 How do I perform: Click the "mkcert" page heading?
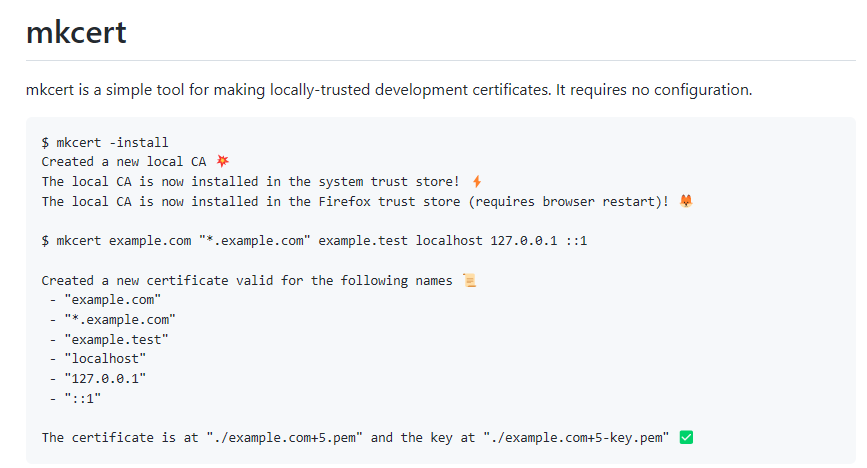tap(76, 32)
